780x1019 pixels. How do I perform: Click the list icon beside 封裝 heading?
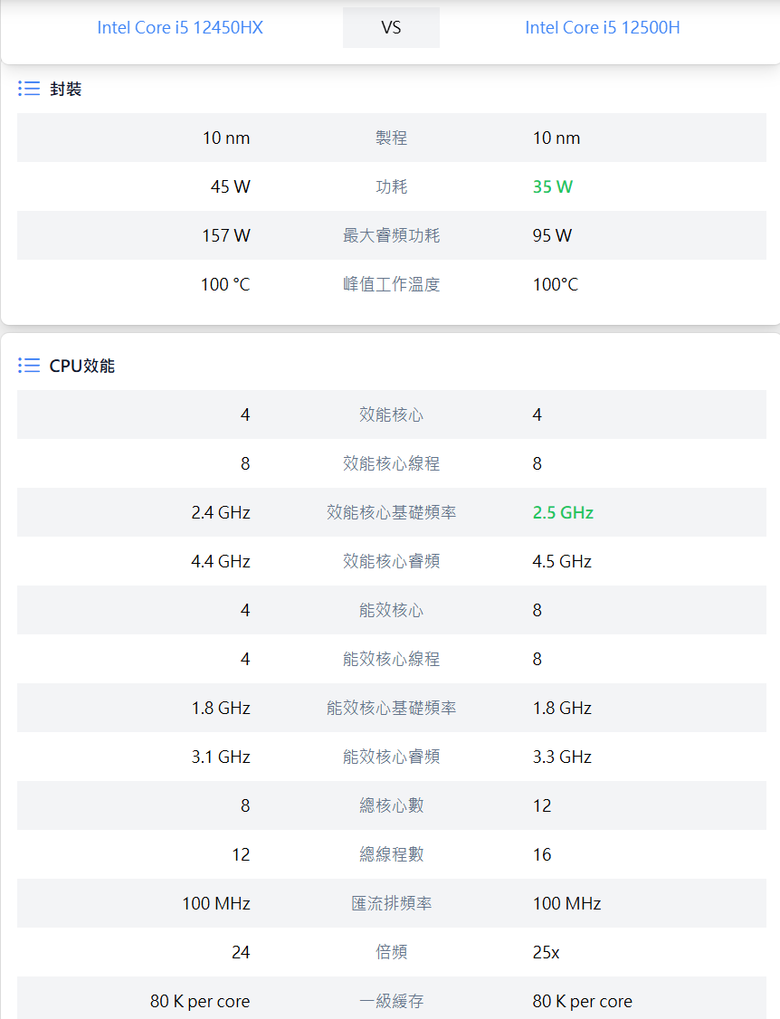tap(29, 88)
